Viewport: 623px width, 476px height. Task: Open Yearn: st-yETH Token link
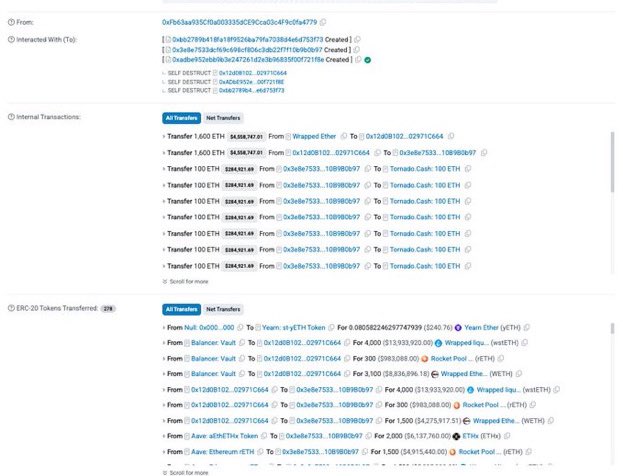(x=294, y=328)
